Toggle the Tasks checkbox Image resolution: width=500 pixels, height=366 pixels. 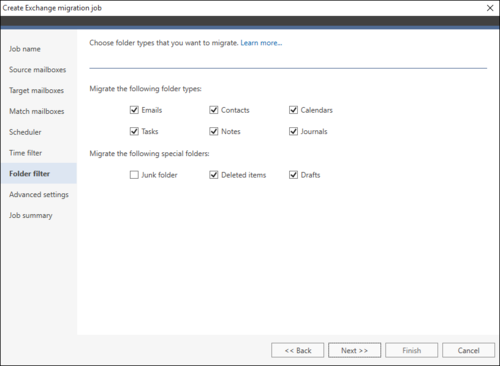(x=134, y=131)
